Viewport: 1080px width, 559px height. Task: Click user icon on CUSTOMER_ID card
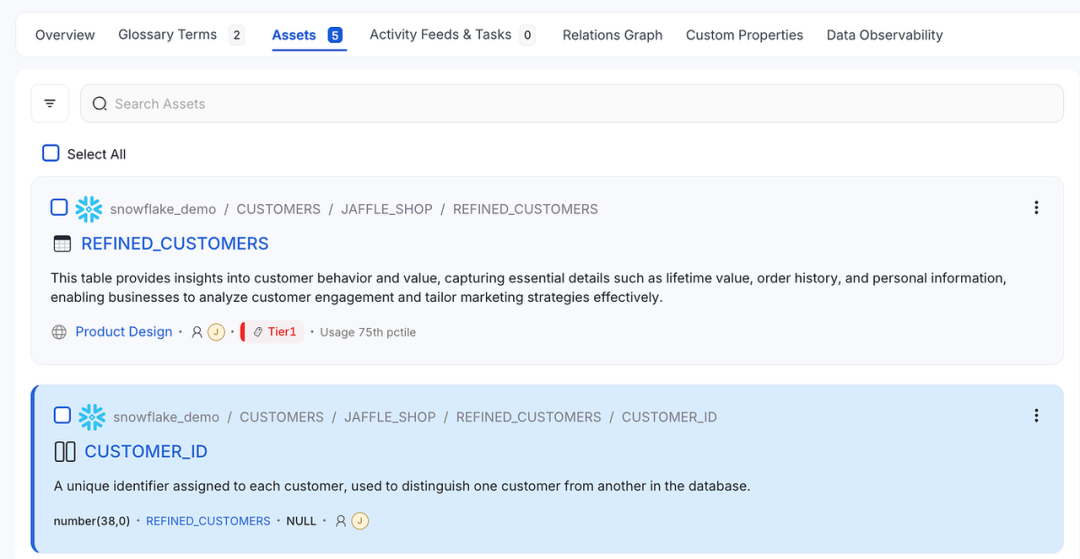(x=341, y=521)
